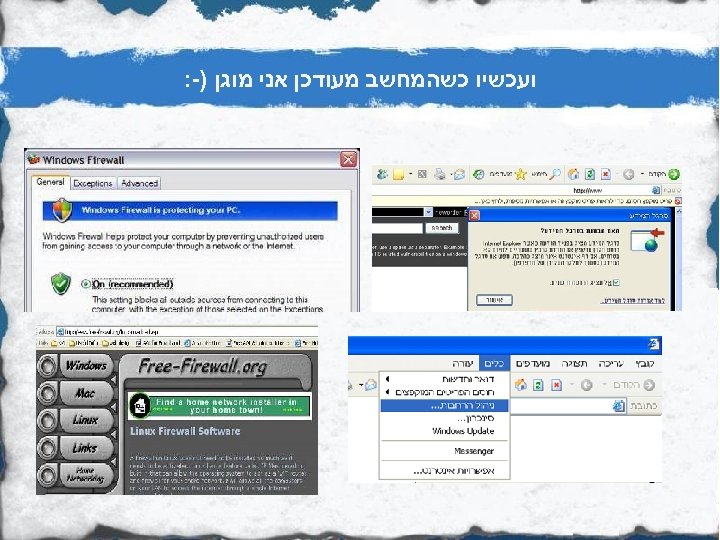Switch to the General tab in Windows Firewall
This screenshot has height=540, width=720.
[x=51, y=182]
